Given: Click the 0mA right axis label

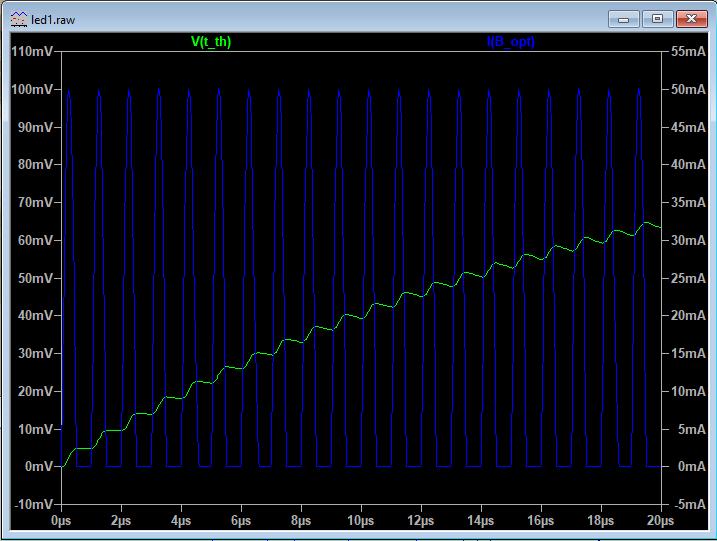Looking at the screenshot, I should (692, 466).
